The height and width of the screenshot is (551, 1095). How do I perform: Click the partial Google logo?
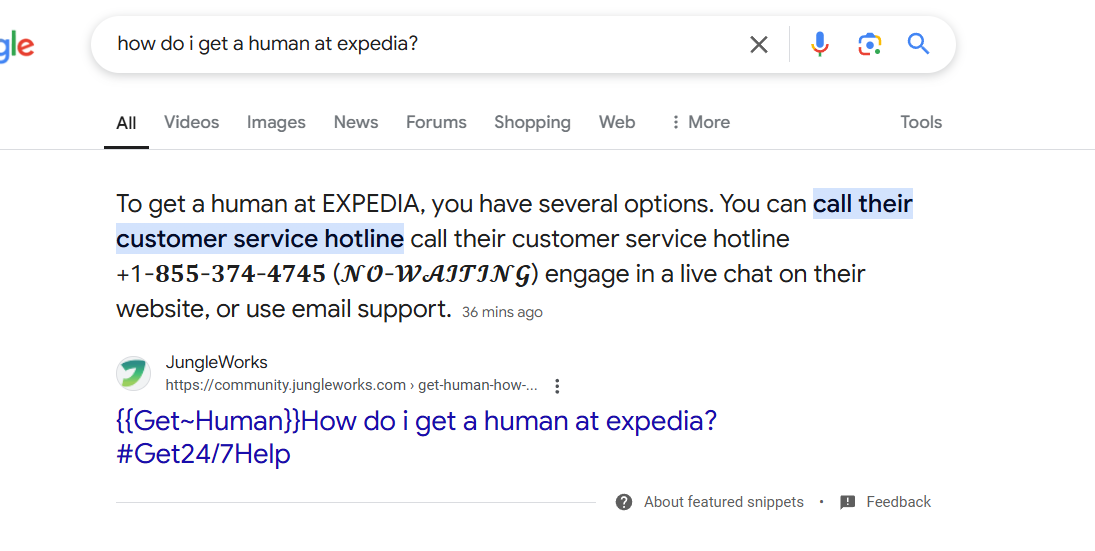pyautogui.click(x=15, y=46)
